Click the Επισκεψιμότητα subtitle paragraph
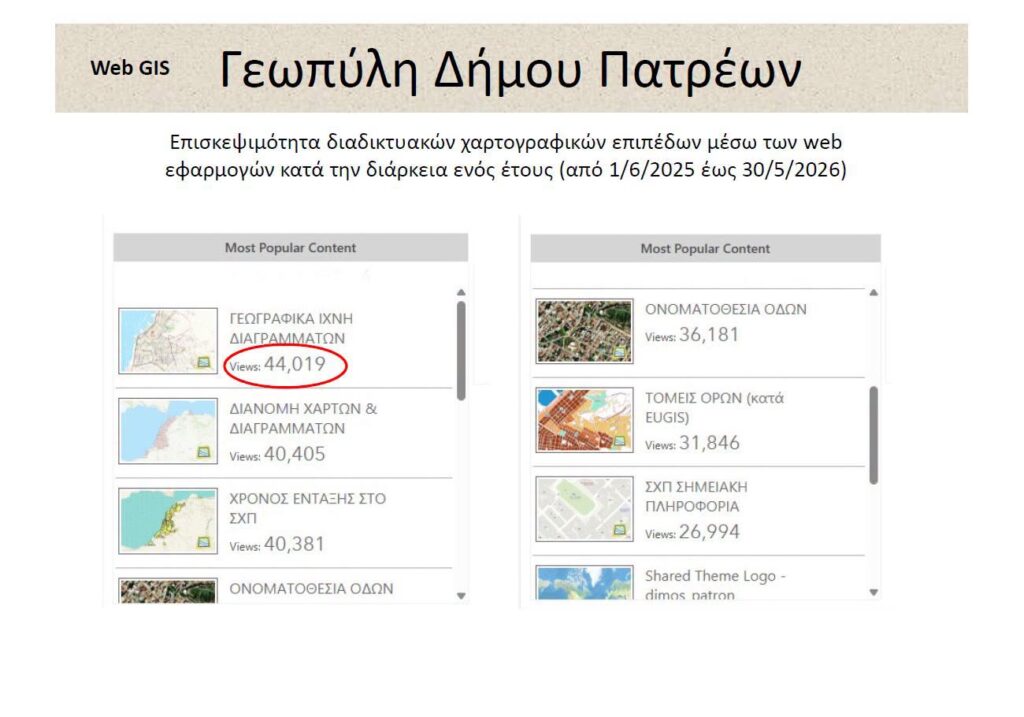The height and width of the screenshot is (717, 1024). pos(506,156)
